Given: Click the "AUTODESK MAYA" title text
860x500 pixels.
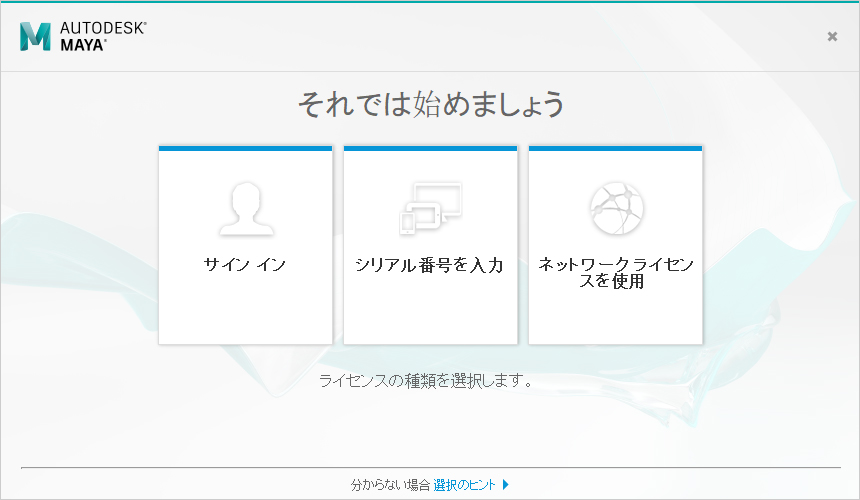Looking at the screenshot, I should tap(103, 36).
